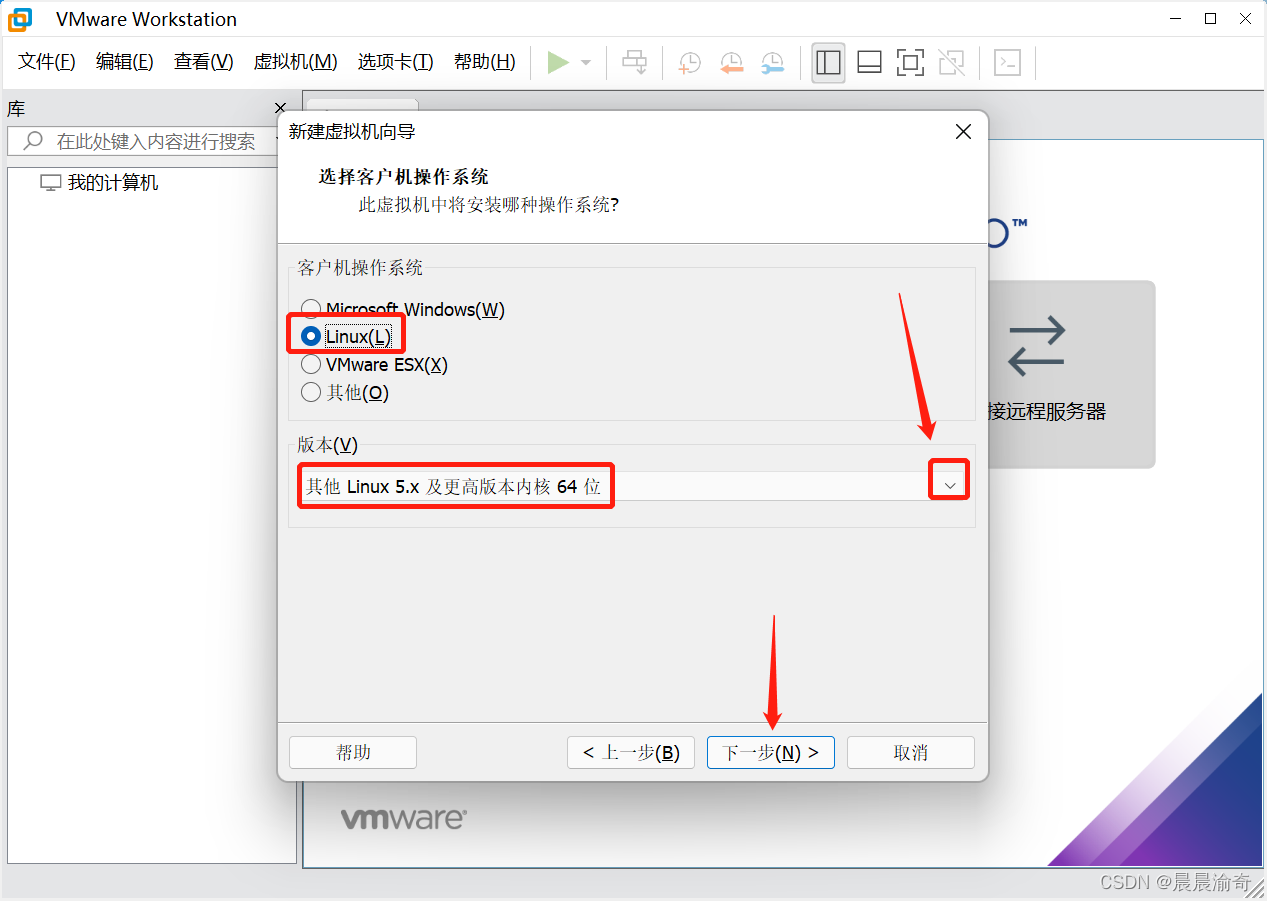Click the VMware Workstation logo in title bar
The width and height of the screenshot is (1267, 901).
point(20,19)
